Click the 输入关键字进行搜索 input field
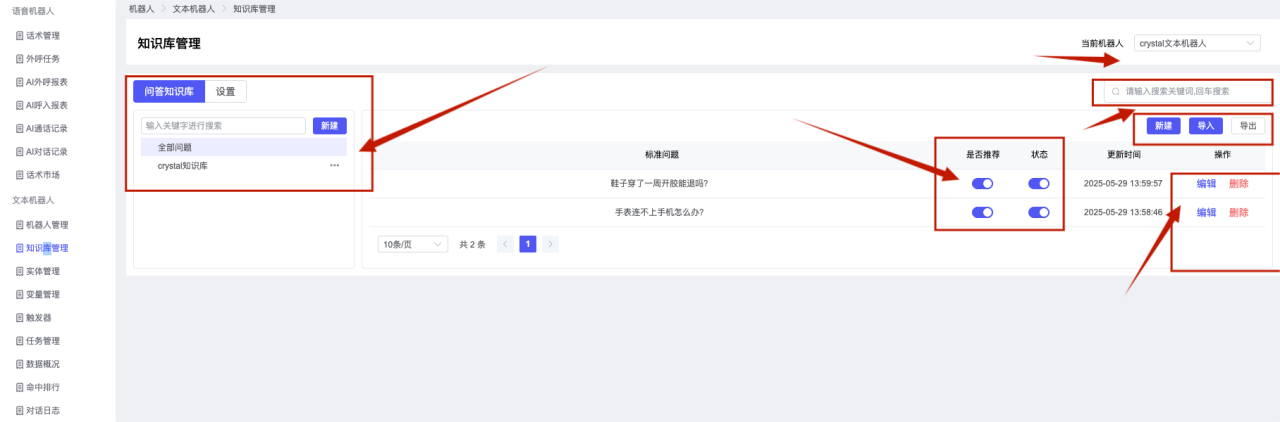The image size is (1280, 422). [x=223, y=126]
